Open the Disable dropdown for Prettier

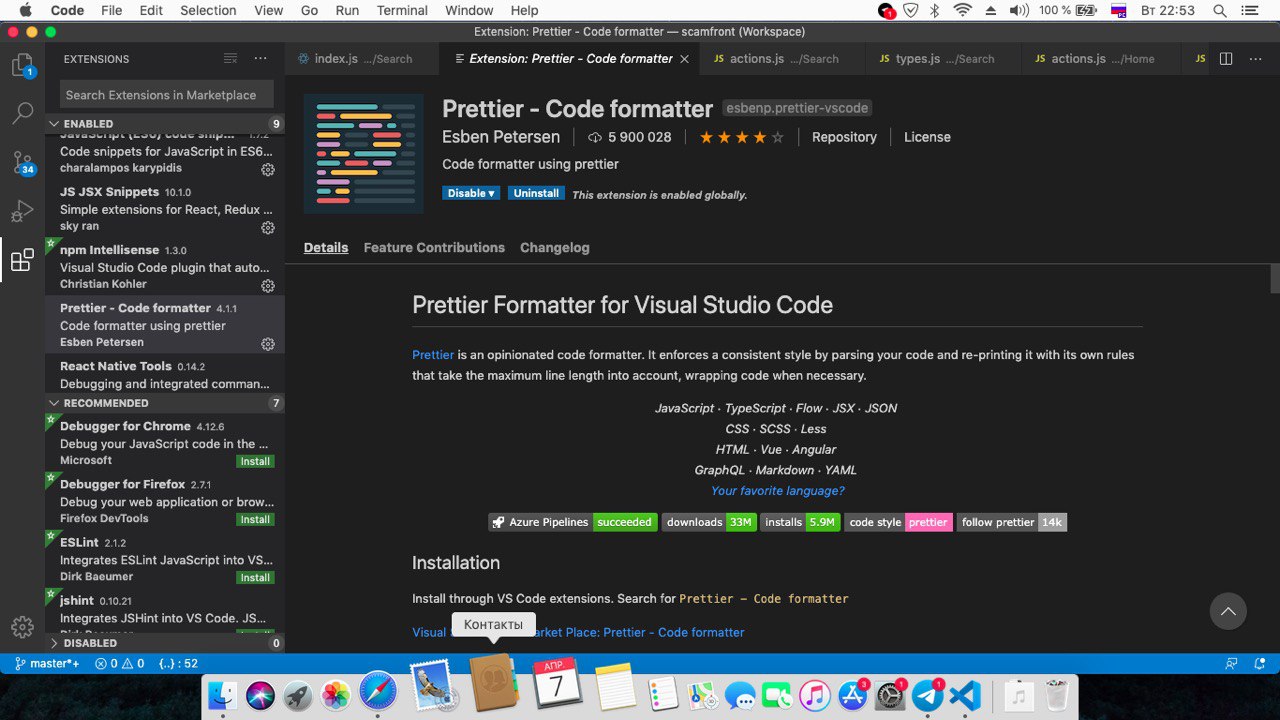point(471,193)
